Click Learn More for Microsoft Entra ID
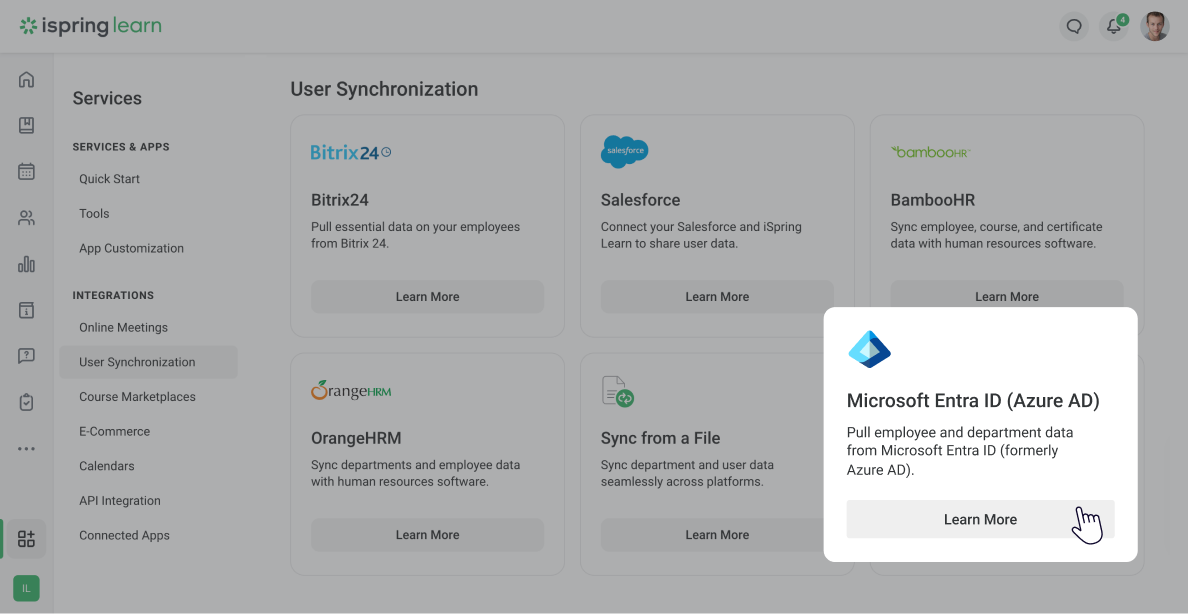The height and width of the screenshot is (614, 1188). 980,519
